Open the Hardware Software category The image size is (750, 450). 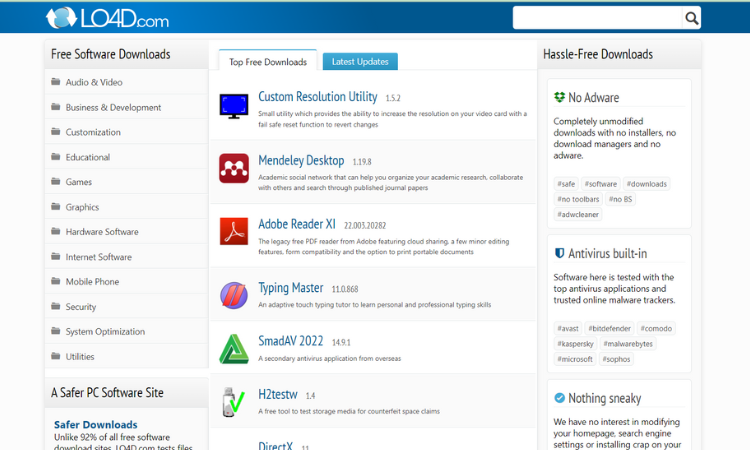pyautogui.click(x=102, y=232)
